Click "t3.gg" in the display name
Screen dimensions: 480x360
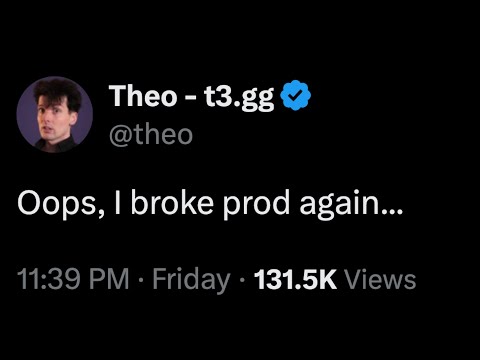coord(240,98)
